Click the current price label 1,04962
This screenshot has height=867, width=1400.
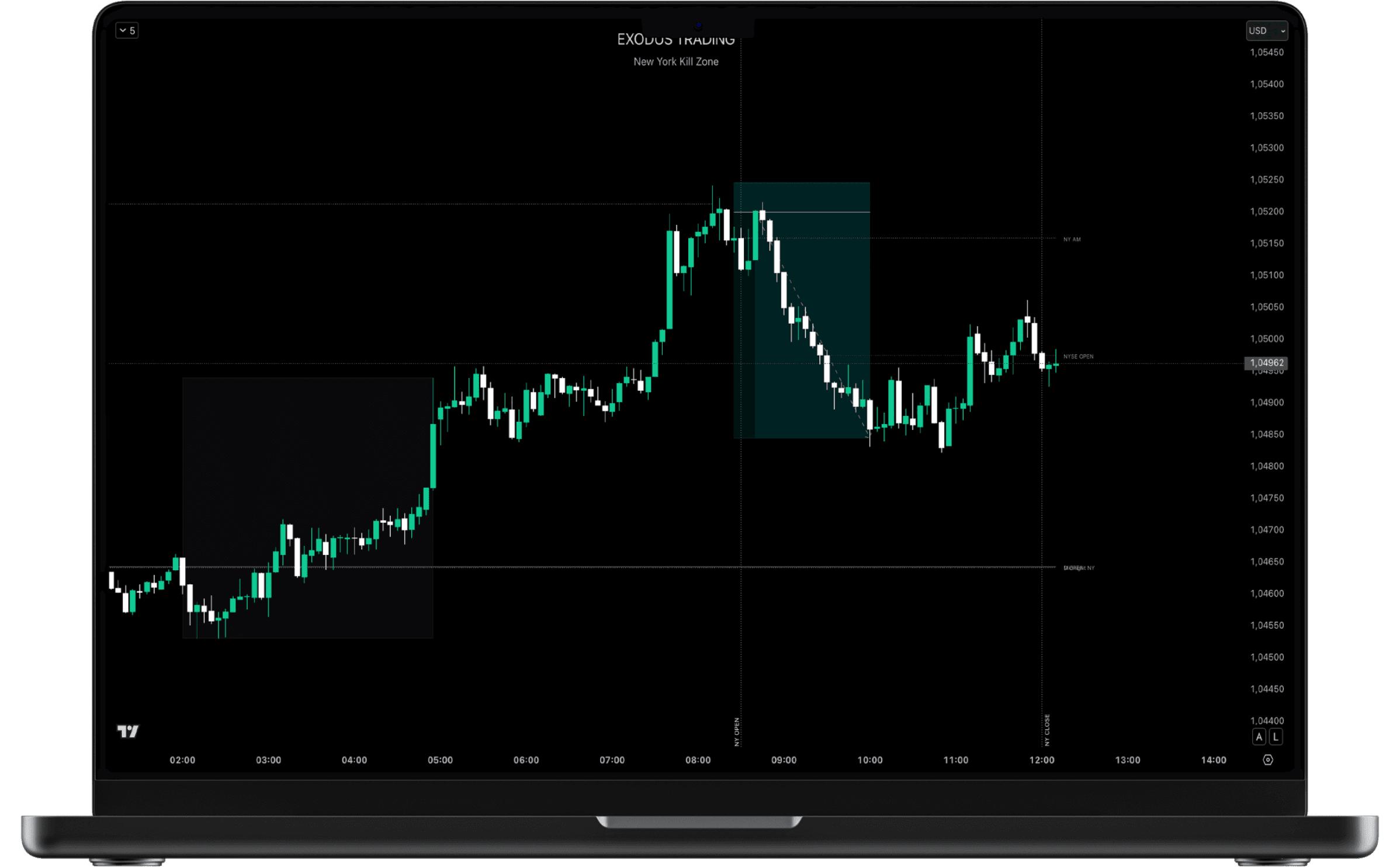pyautogui.click(x=1266, y=363)
